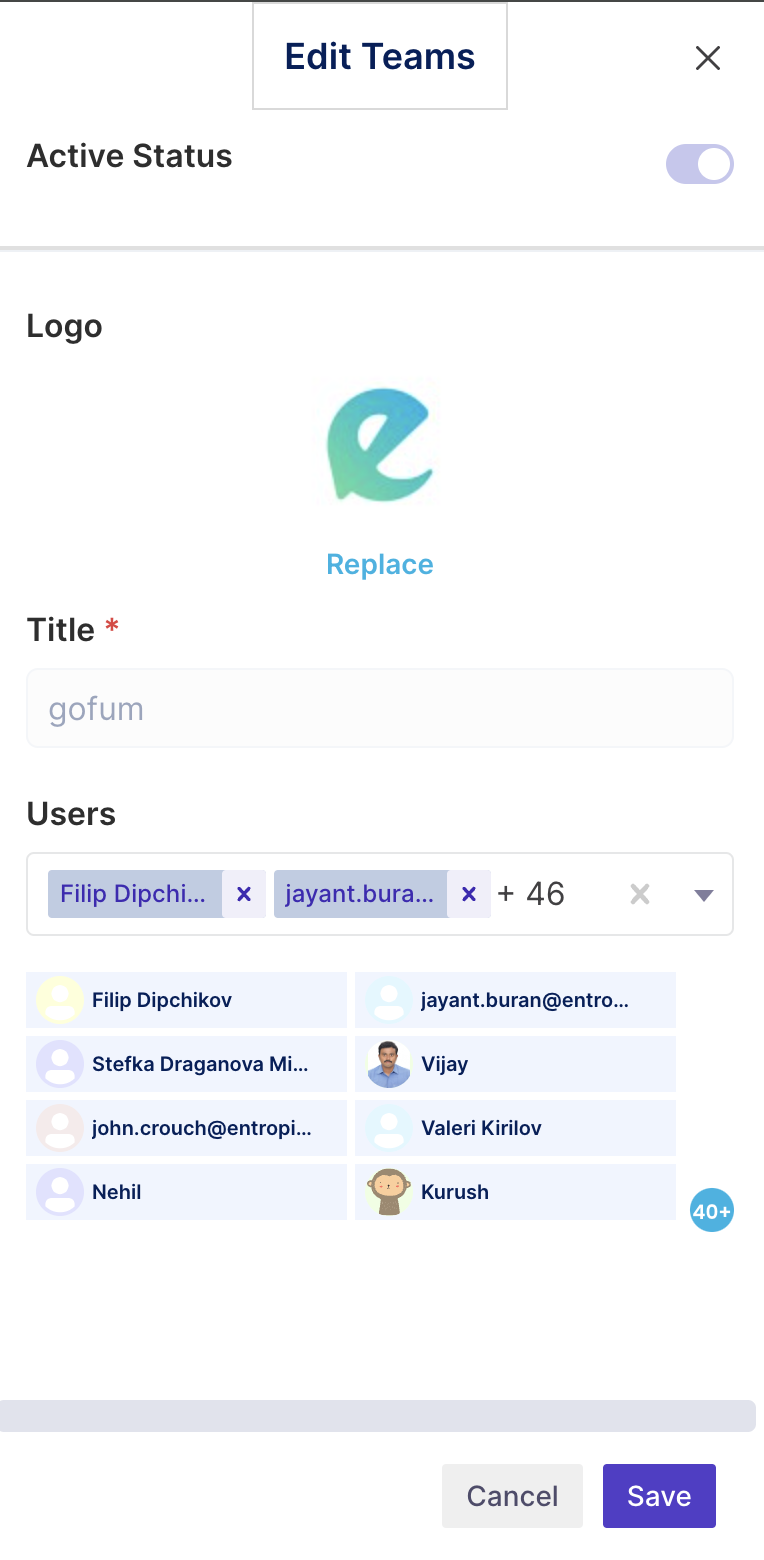Click the Replace logo link
This screenshot has width=764, height=1560.
pos(380,564)
